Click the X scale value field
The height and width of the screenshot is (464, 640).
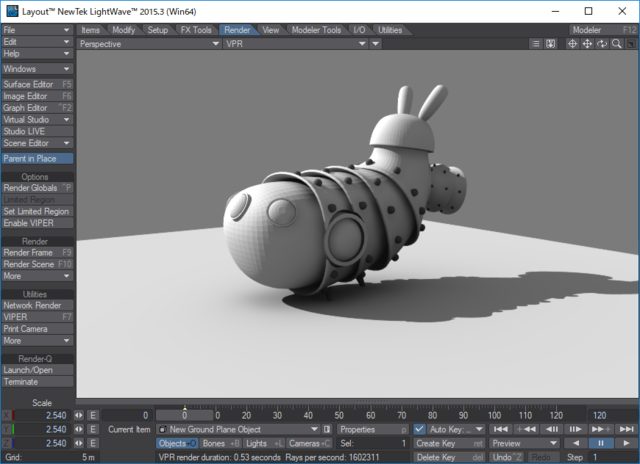tap(42, 415)
